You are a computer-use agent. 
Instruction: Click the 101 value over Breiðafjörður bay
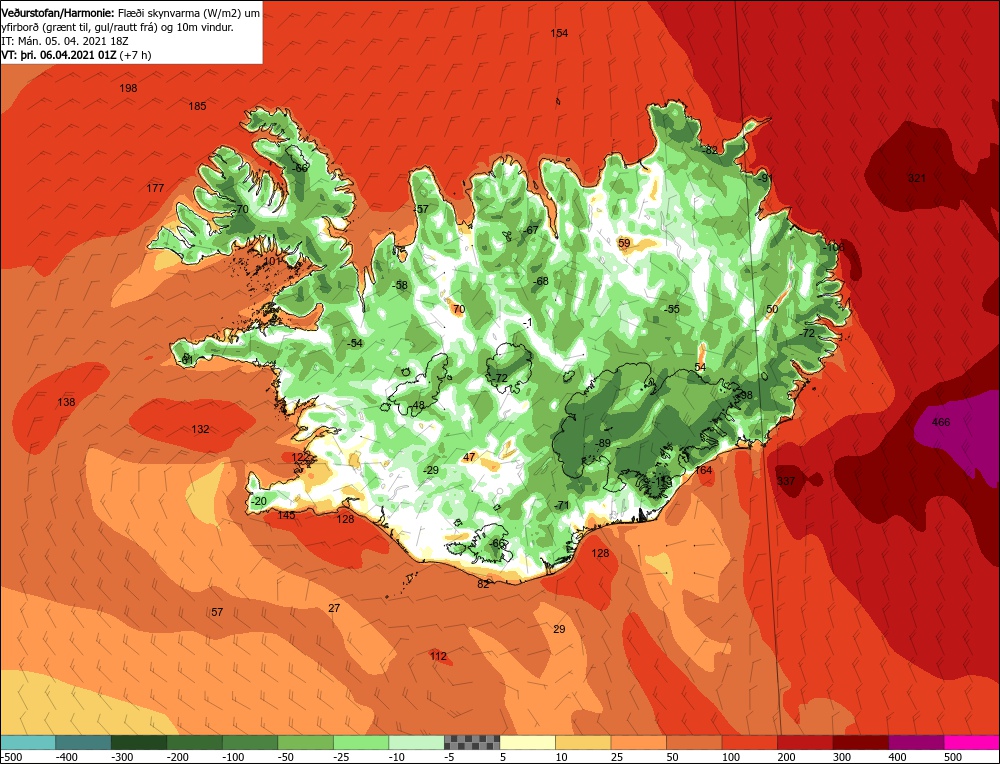click(272, 261)
